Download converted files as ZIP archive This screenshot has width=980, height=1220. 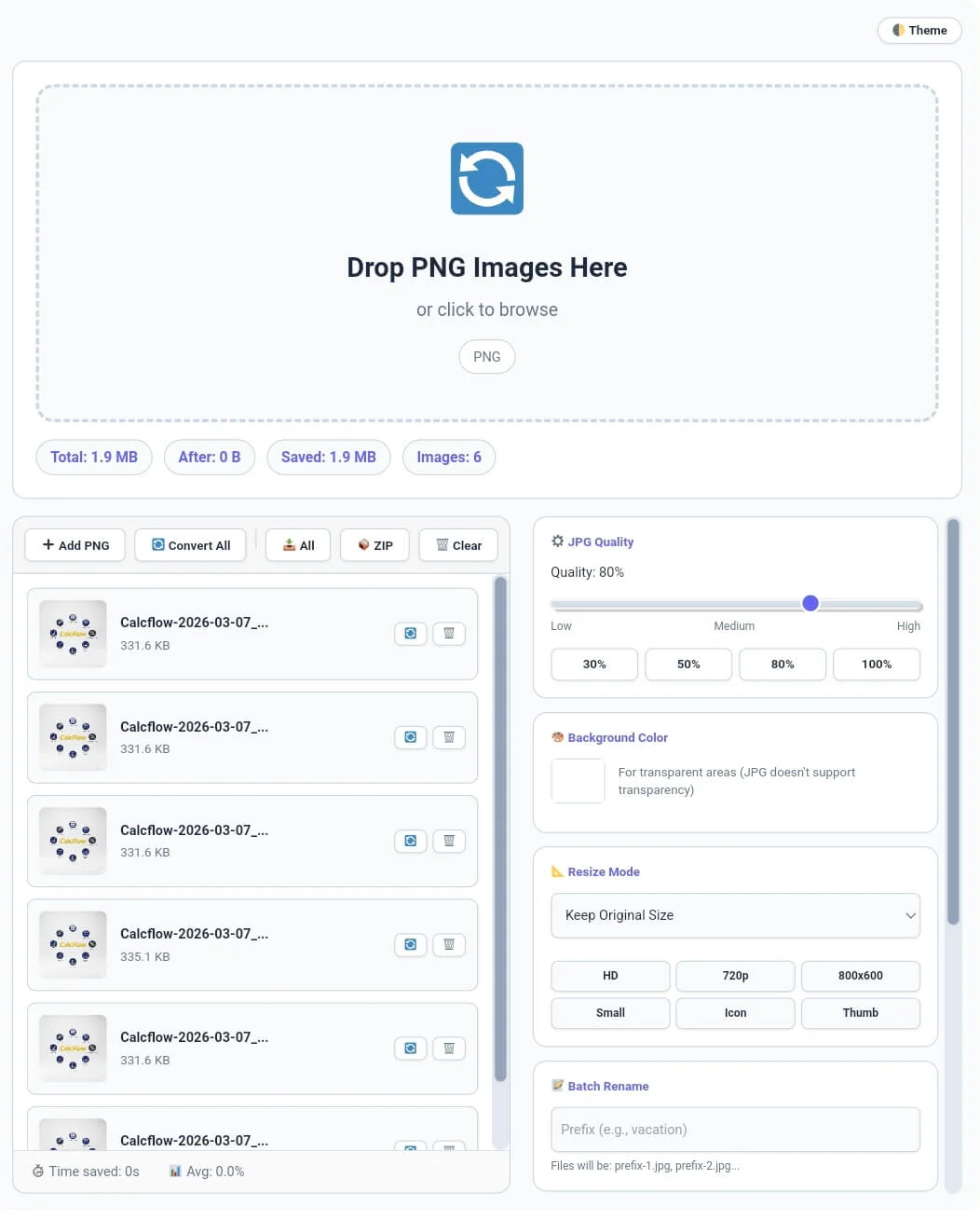point(374,544)
